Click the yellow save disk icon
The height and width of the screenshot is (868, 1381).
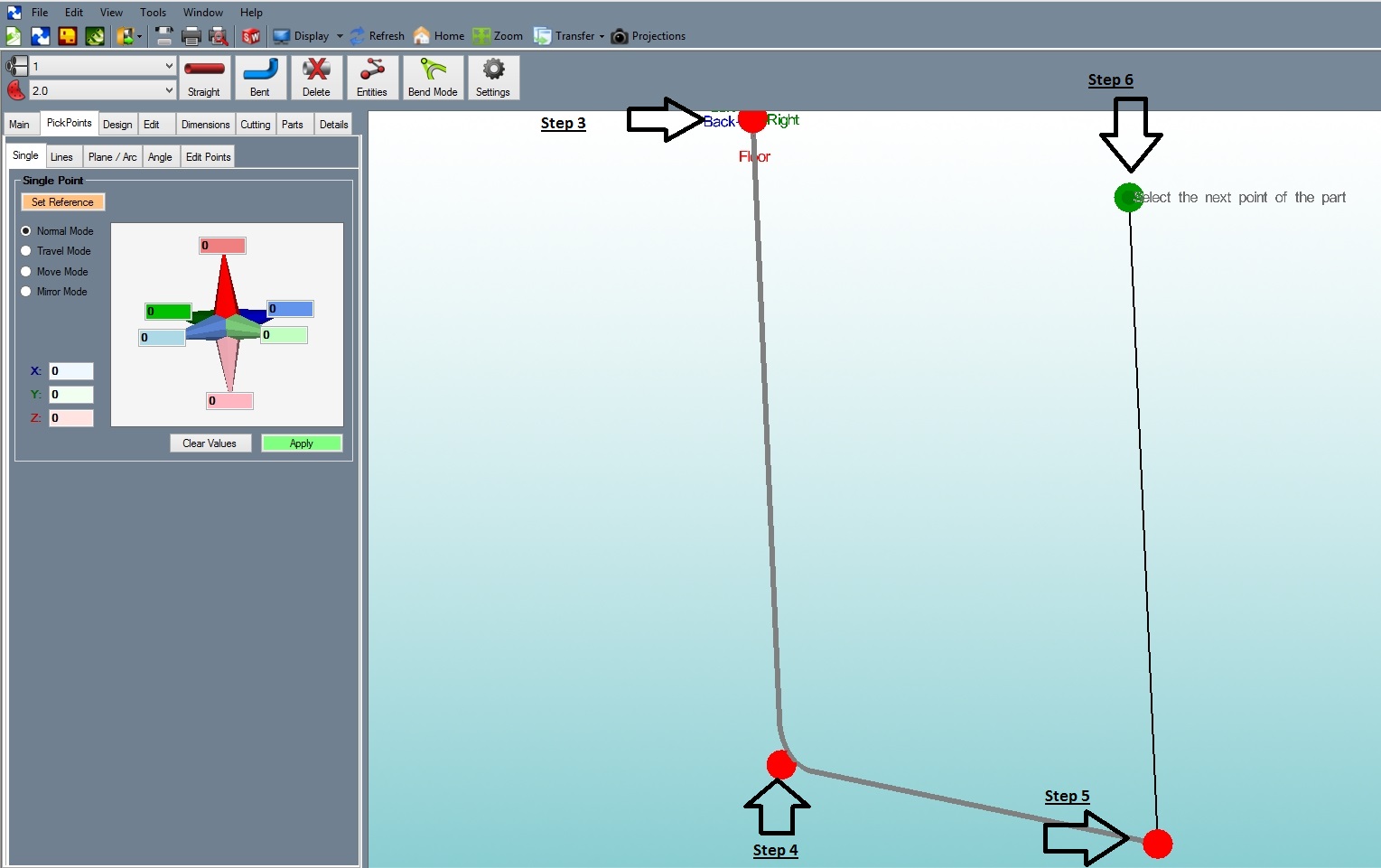(x=68, y=36)
